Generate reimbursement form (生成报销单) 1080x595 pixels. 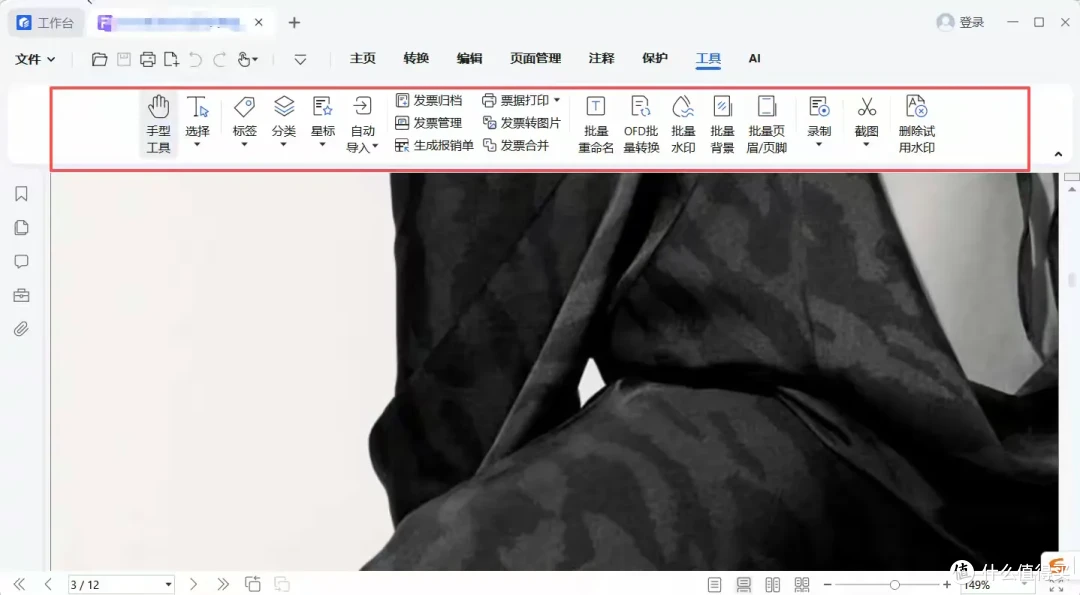pyautogui.click(x=434, y=146)
